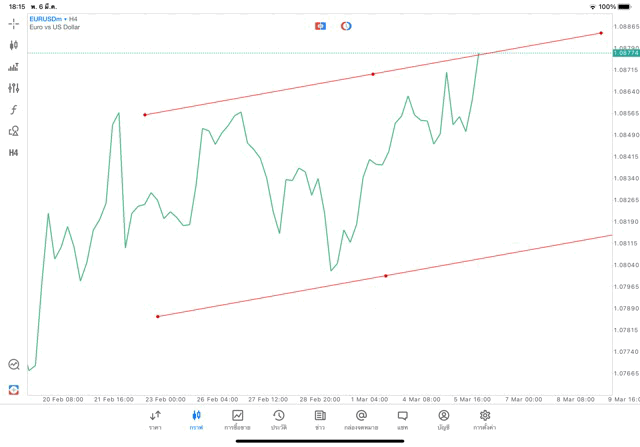Open the drawing objects shapes tool
Screen dimensions: 640x447
pyautogui.click(x=14, y=131)
